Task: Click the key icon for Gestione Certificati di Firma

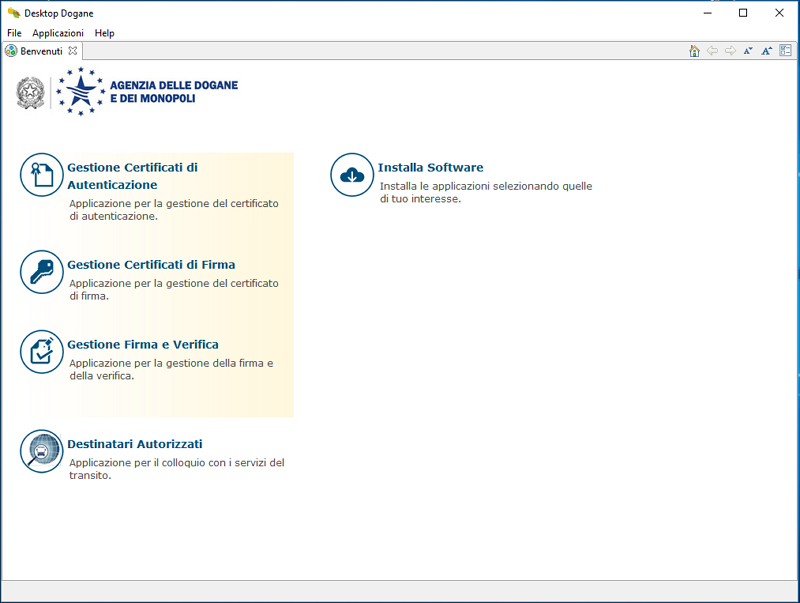Action: click(x=41, y=272)
